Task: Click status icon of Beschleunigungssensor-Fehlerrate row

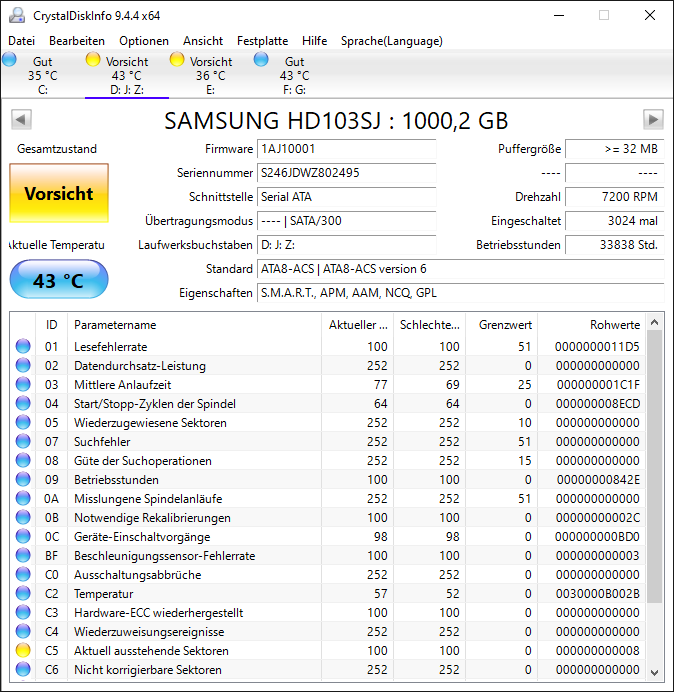Action: click(x=23, y=555)
